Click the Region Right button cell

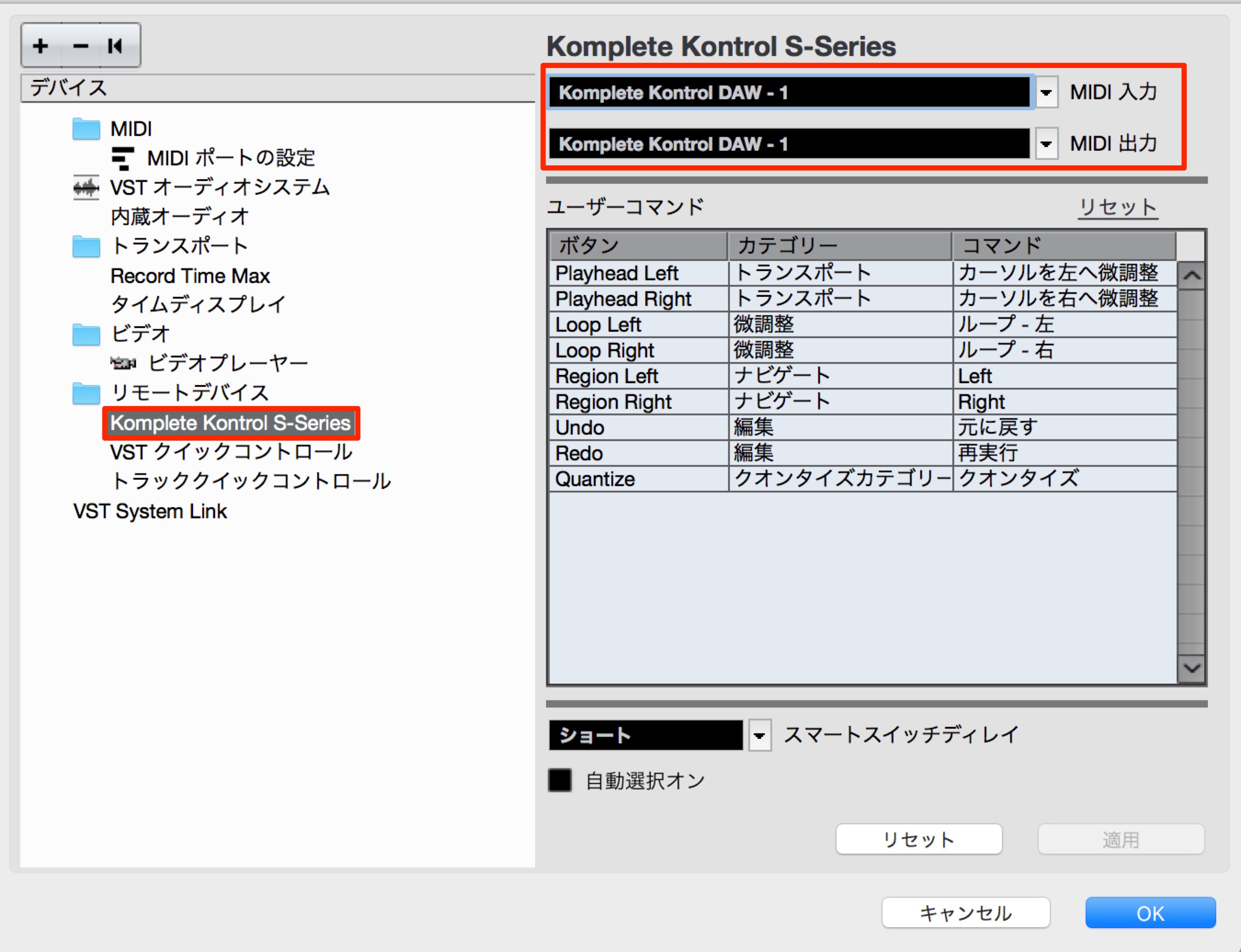(639, 402)
